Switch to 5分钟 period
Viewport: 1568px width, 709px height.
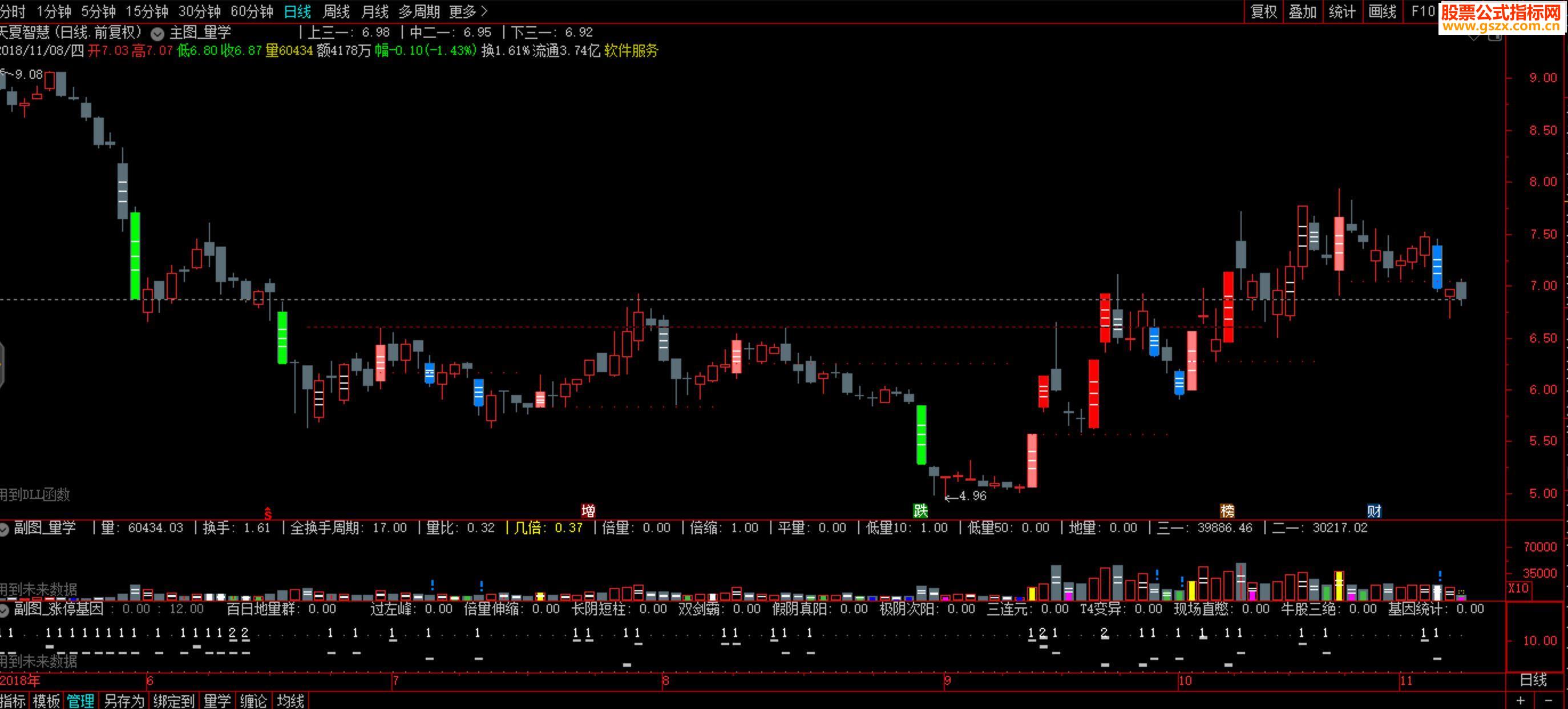(x=99, y=11)
